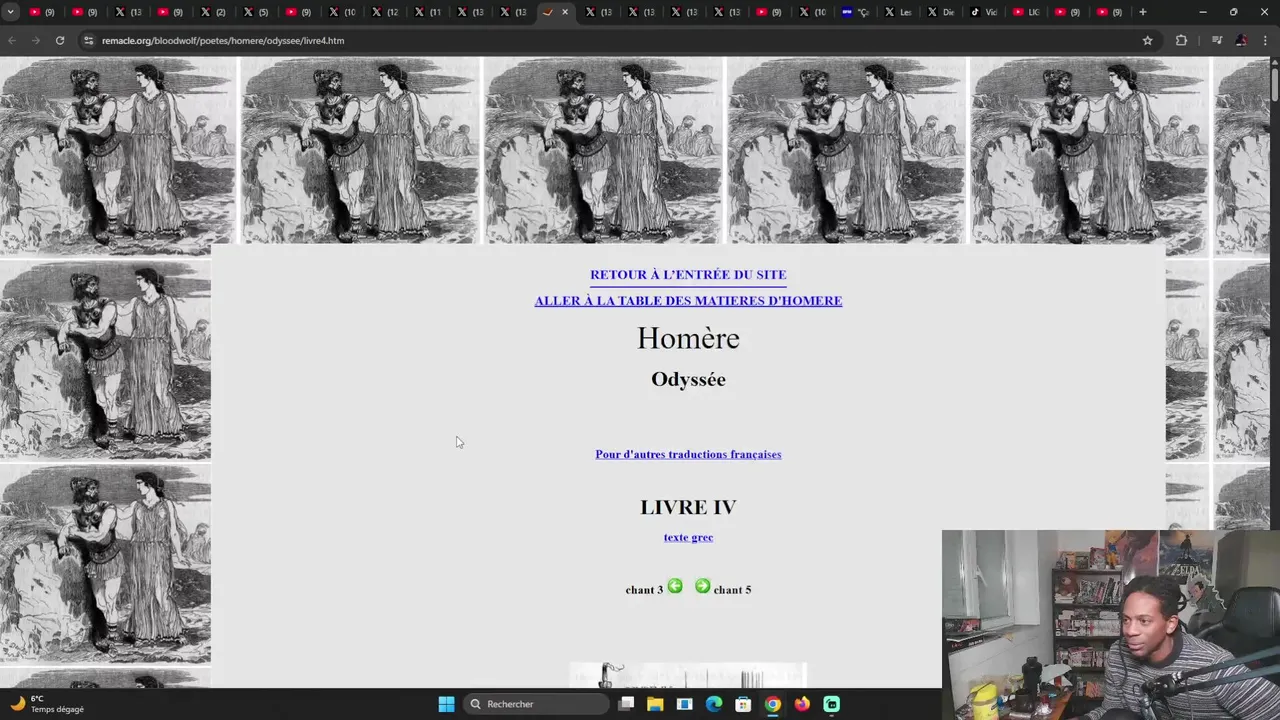This screenshot has height=720, width=1280.
Task: Click the chant 3 label
Action: pos(644,590)
